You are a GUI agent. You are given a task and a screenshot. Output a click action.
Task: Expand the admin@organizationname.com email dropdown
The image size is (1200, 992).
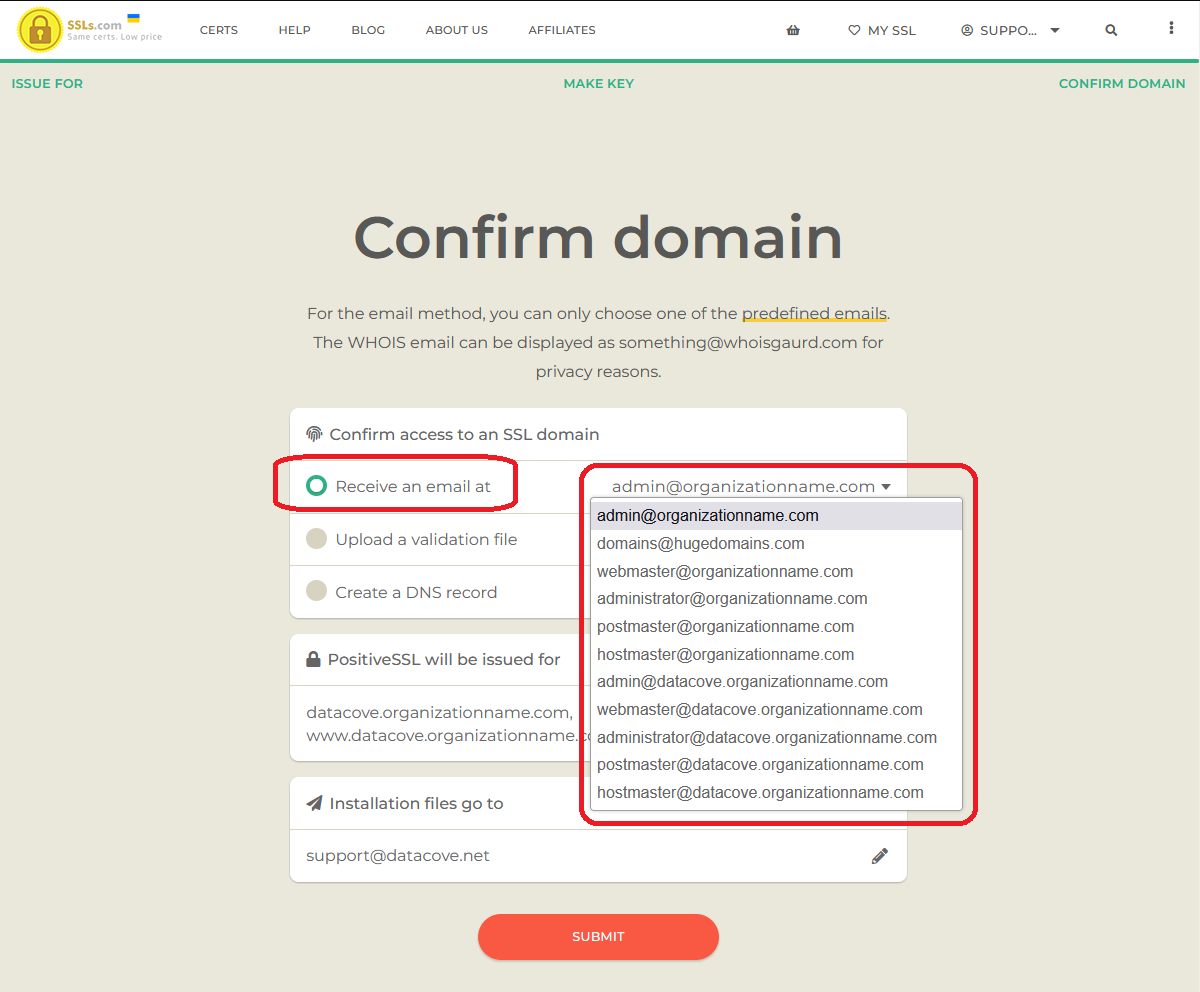click(750, 487)
